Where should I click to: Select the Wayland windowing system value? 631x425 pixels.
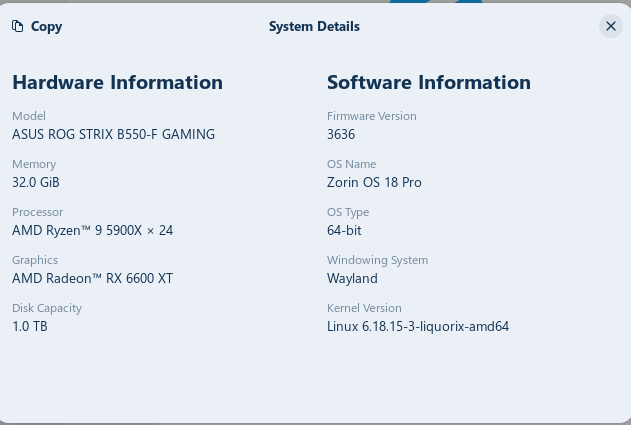[352, 278]
